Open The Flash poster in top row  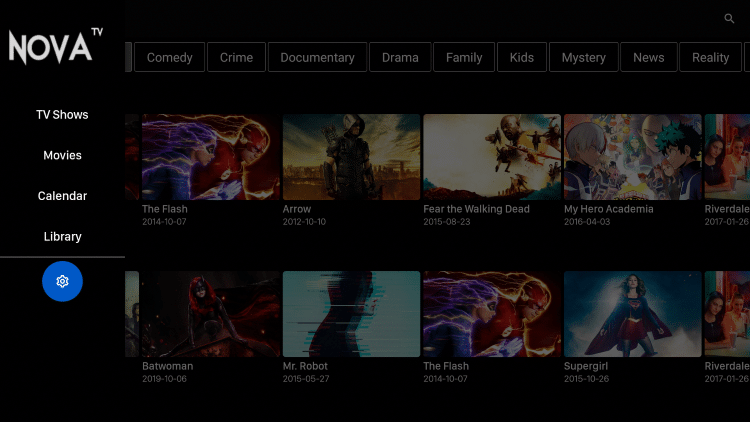[x=210, y=157]
